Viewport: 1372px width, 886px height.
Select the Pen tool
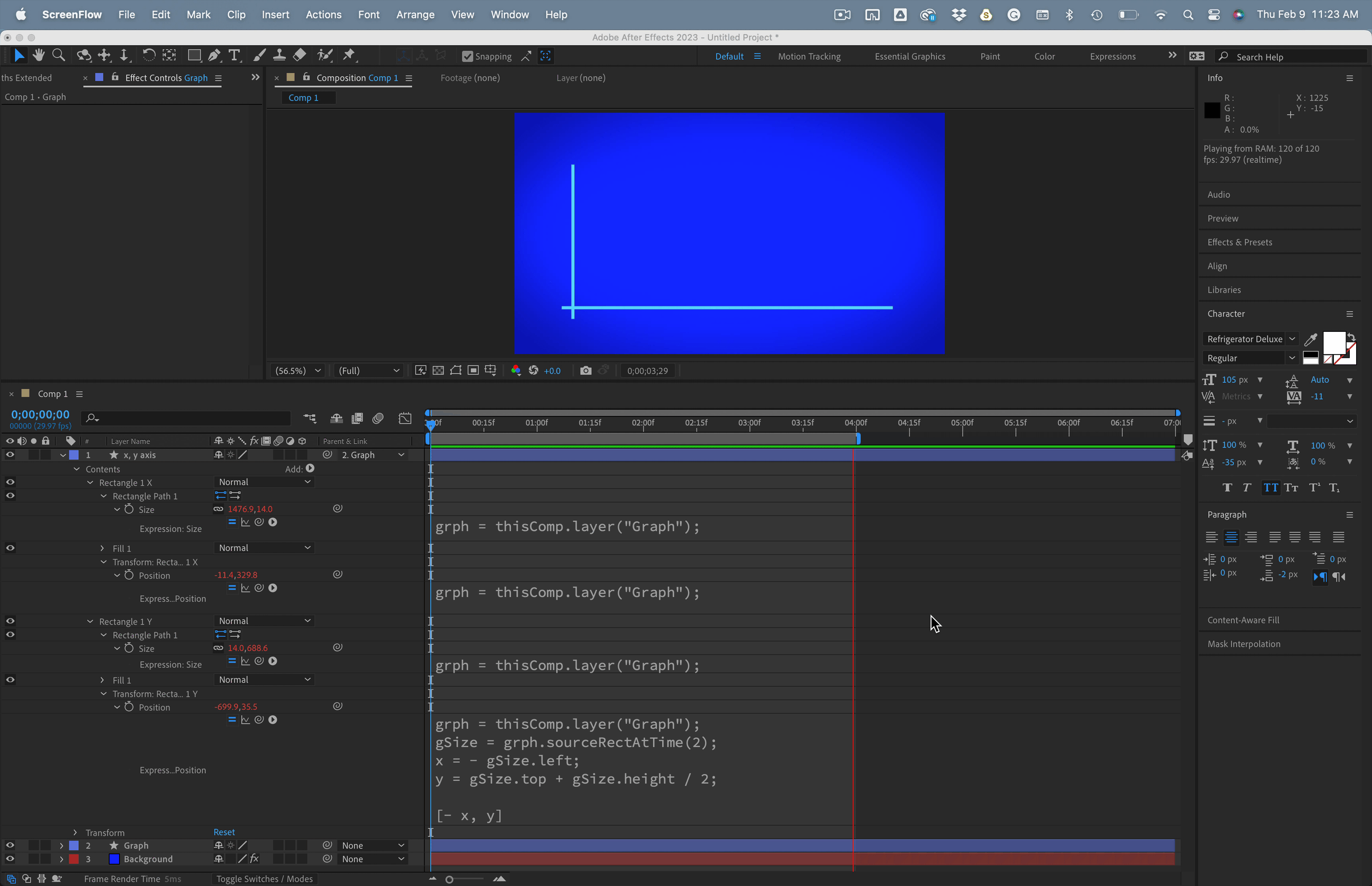[214, 55]
